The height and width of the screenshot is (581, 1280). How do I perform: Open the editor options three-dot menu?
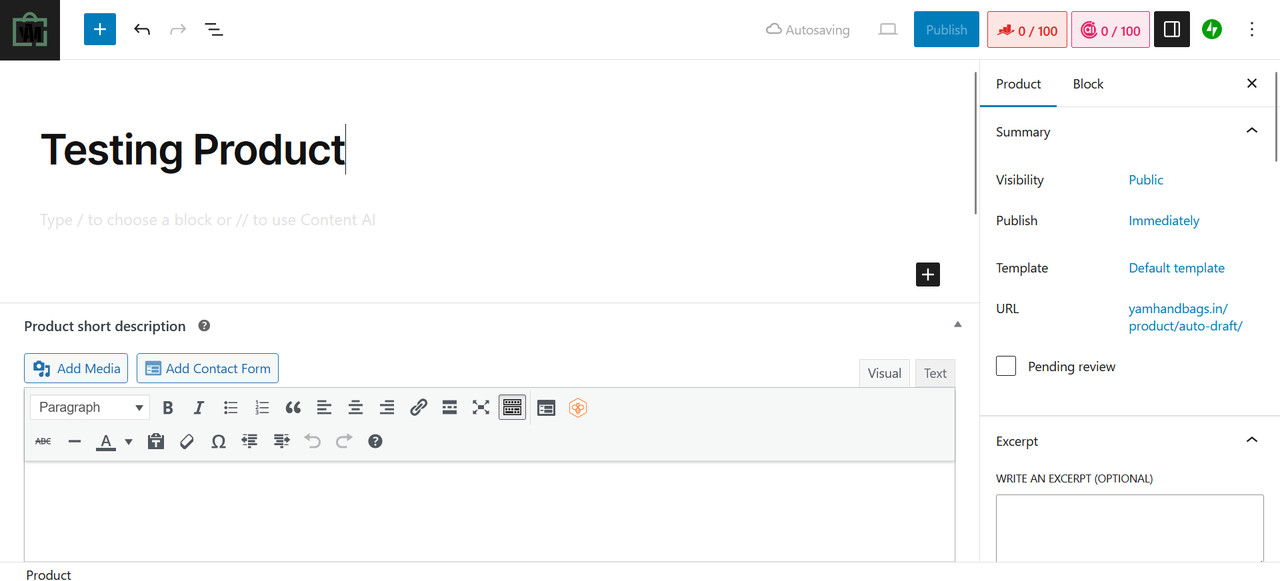click(1252, 30)
